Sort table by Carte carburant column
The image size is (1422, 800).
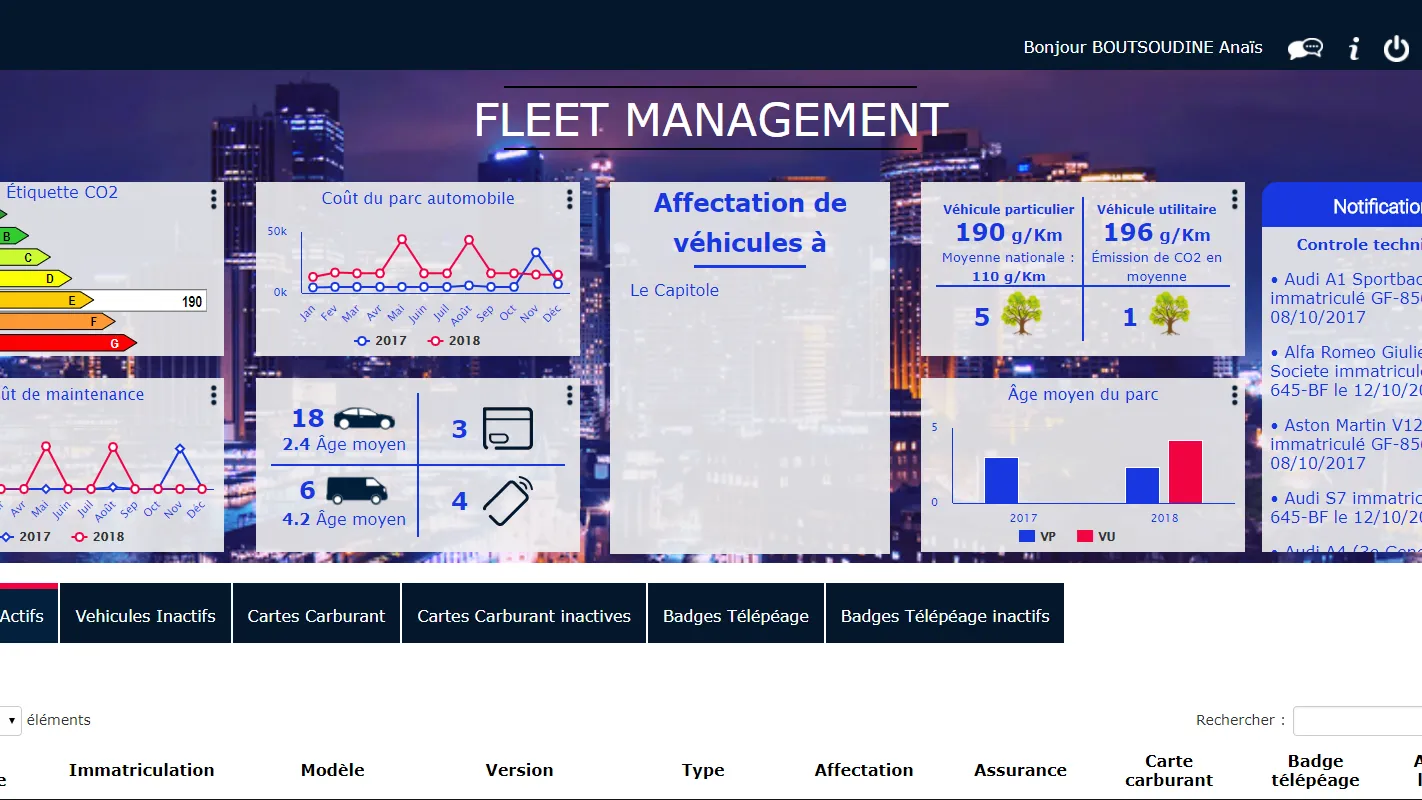click(1169, 770)
